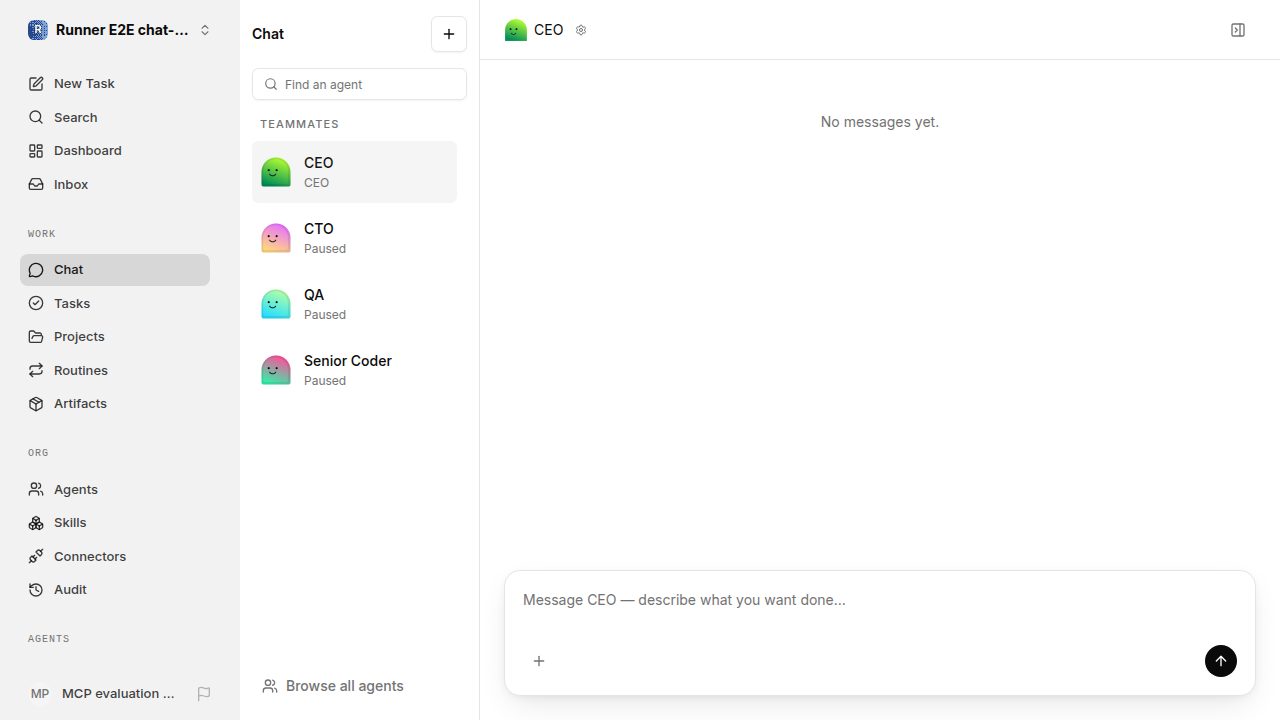1280x720 pixels.
Task: Toggle the right side panel icon
Action: click(x=1238, y=30)
